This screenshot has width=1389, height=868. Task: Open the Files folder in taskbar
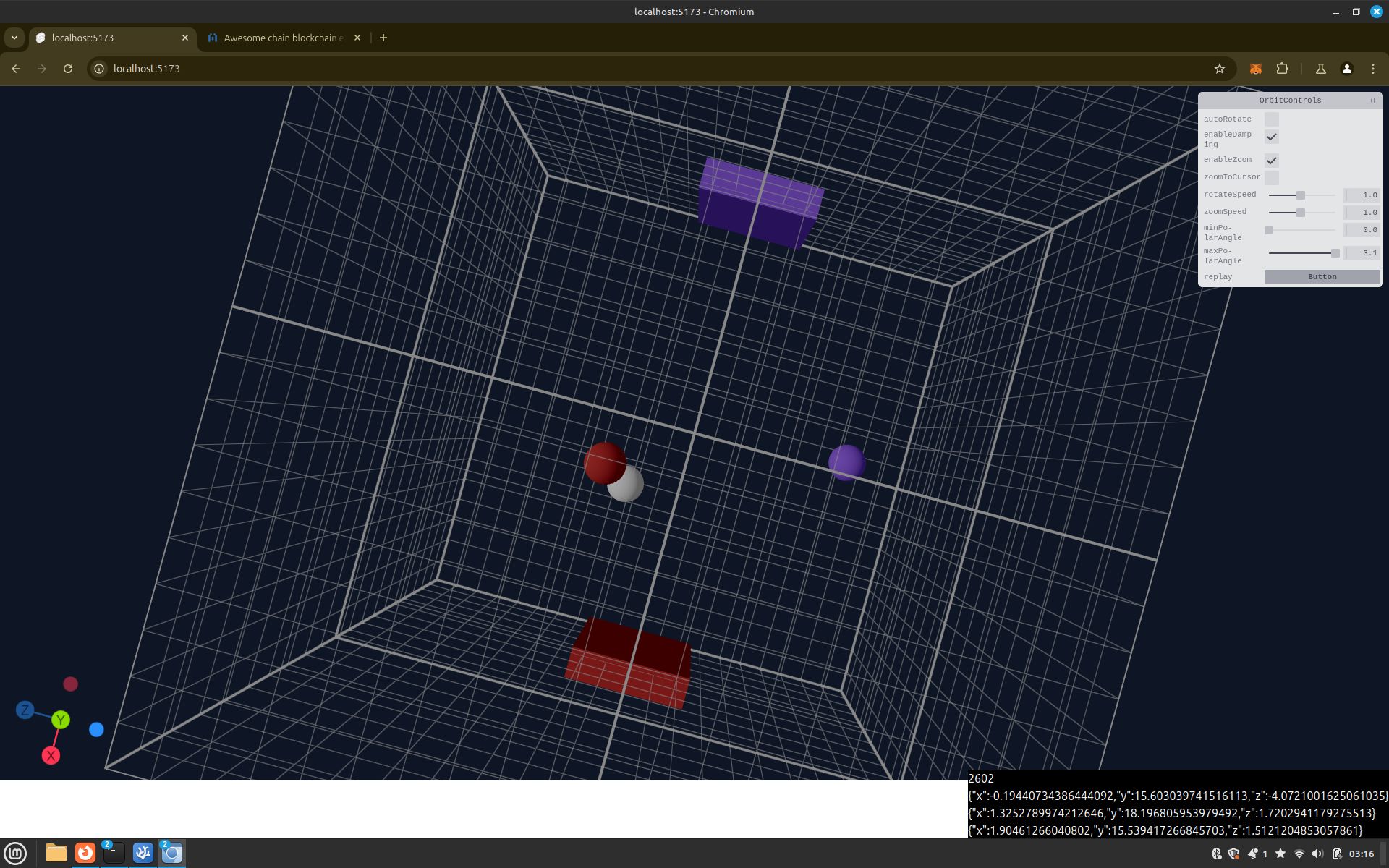tap(56, 854)
